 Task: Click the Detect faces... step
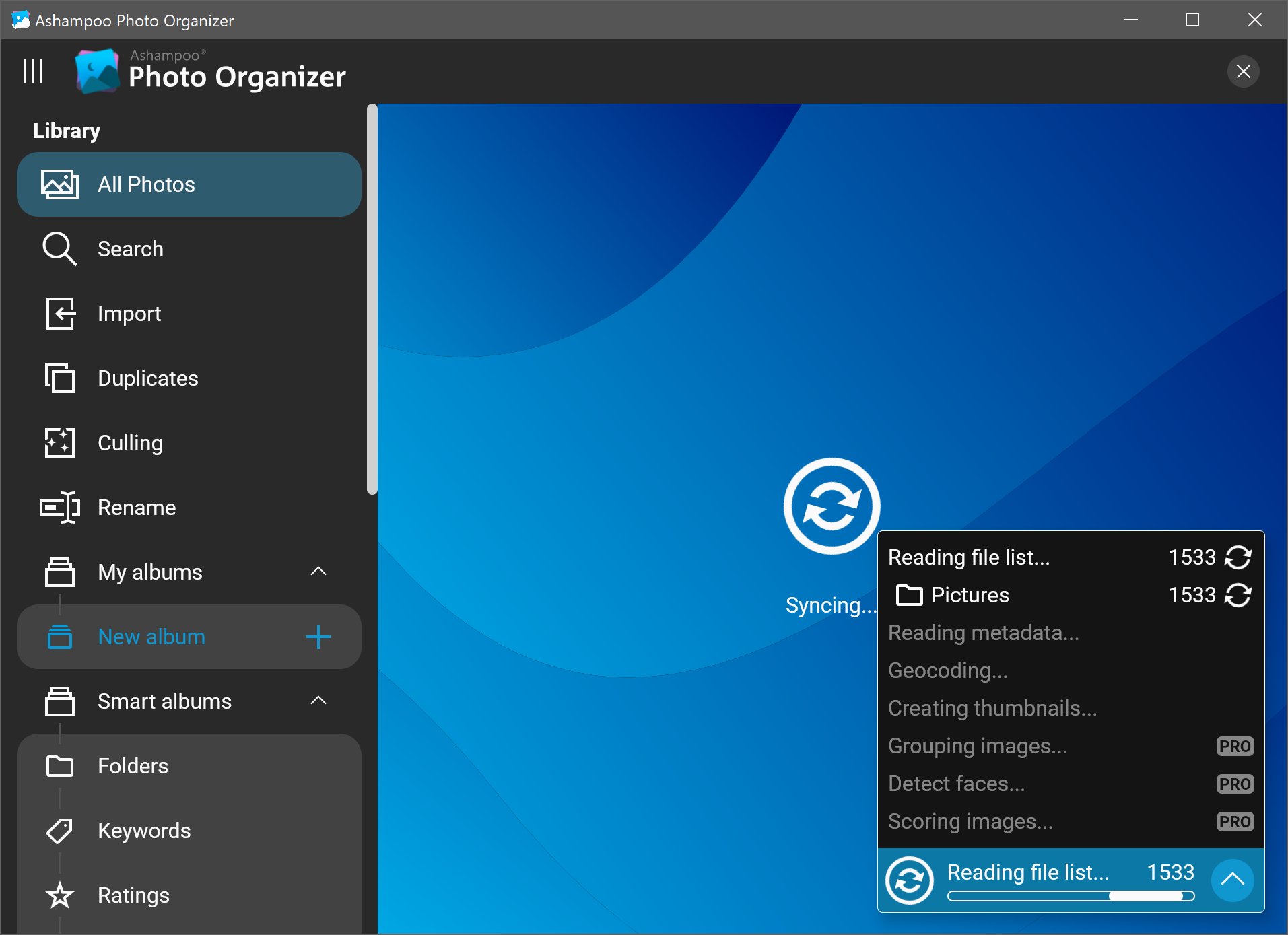click(x=956, y=784)
